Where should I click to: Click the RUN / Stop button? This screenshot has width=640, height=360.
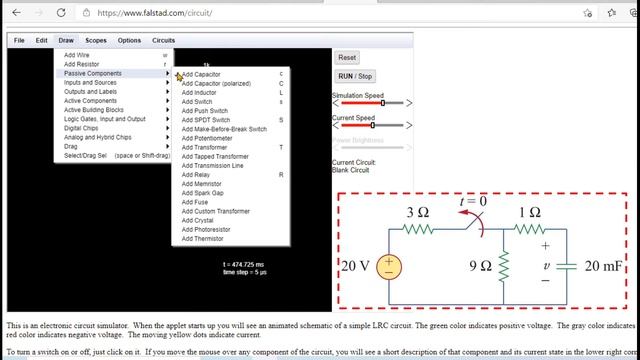click(355, 76)
